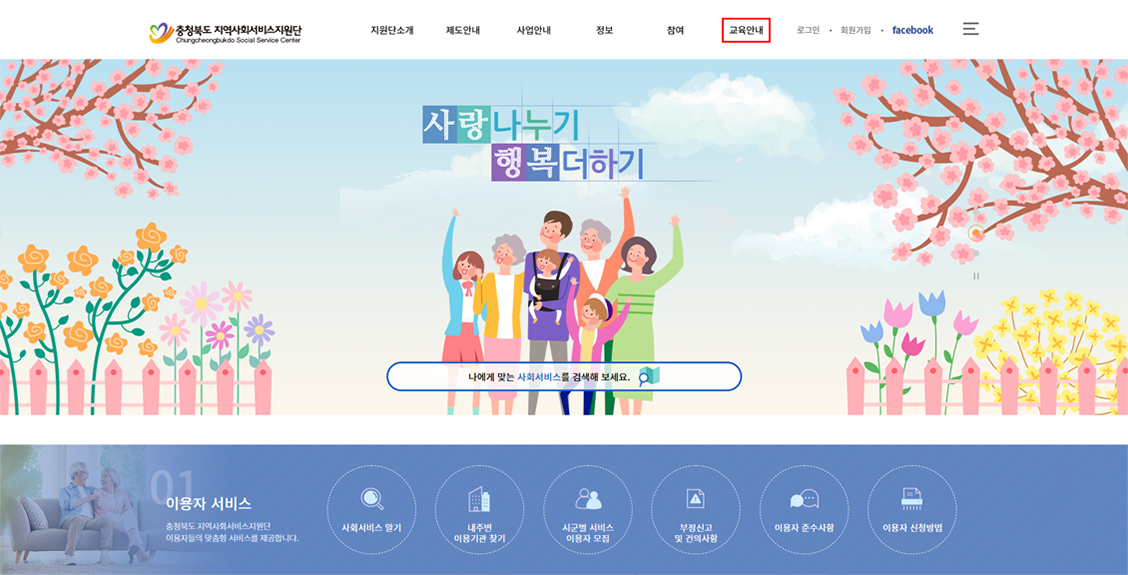Open 내주변 이용기관 찾기 building icon
This screenshot has width=1128, height=575.
(479, 498)
